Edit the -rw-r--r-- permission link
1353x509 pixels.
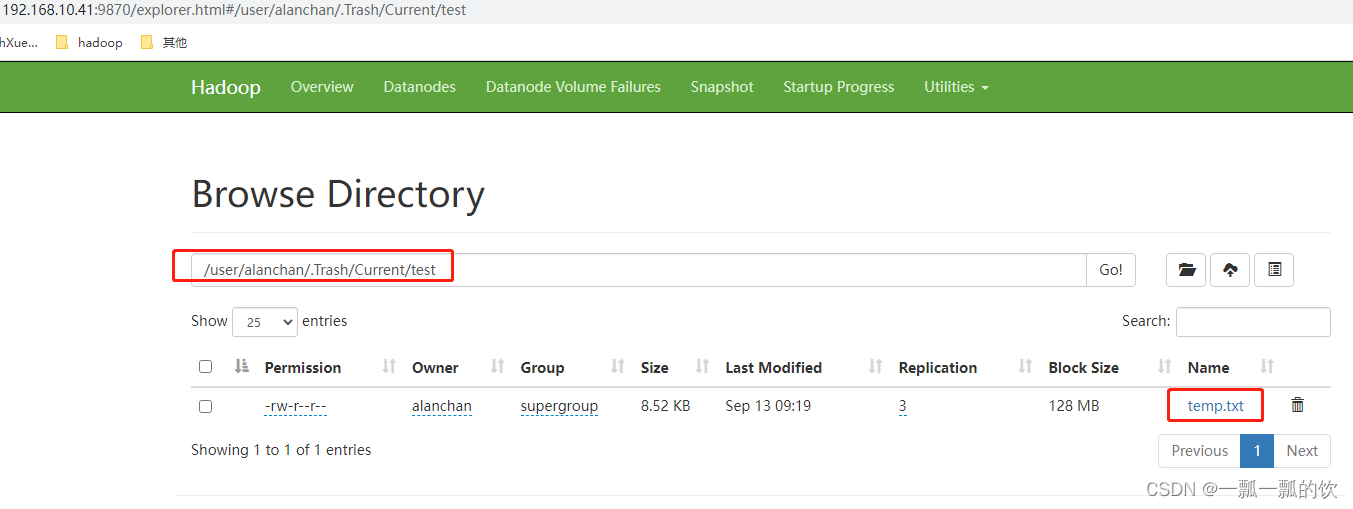[295, 406]
